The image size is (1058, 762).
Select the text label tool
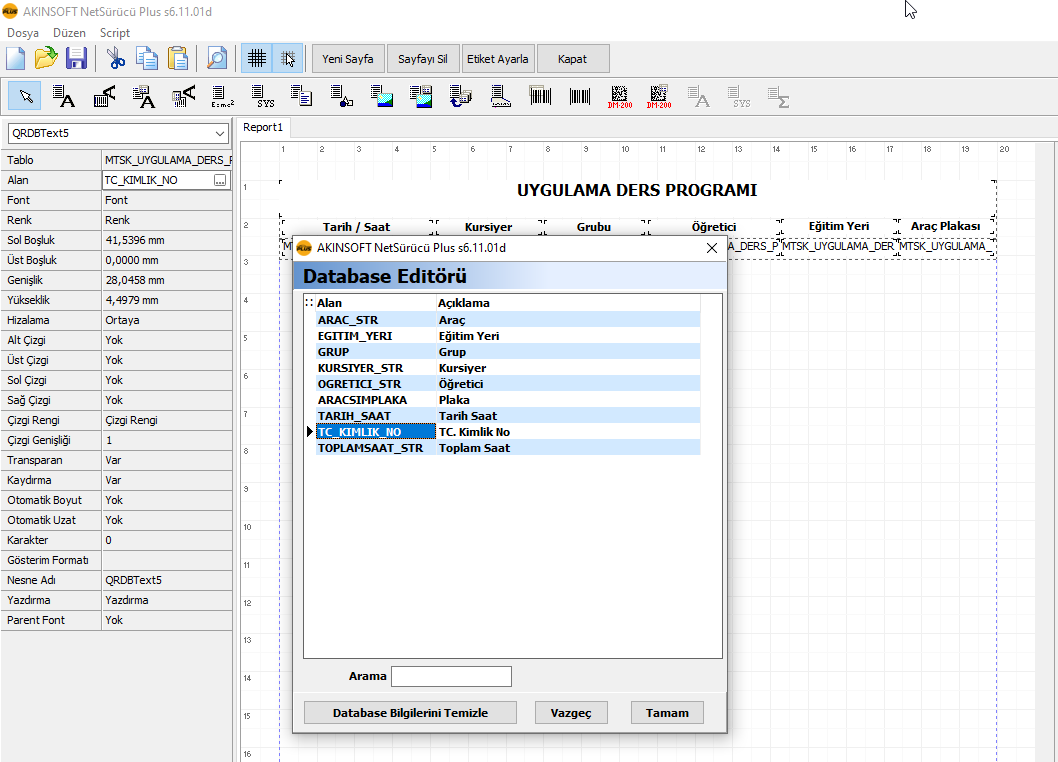pyautogui.click(x=63, y=96)
